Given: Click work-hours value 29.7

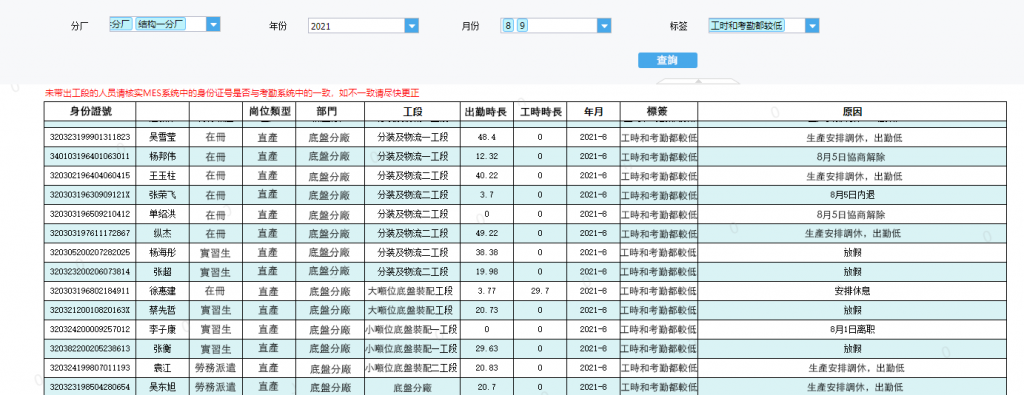Looking at the screenshot, I should pyautogui.click(x=540, y=291).
